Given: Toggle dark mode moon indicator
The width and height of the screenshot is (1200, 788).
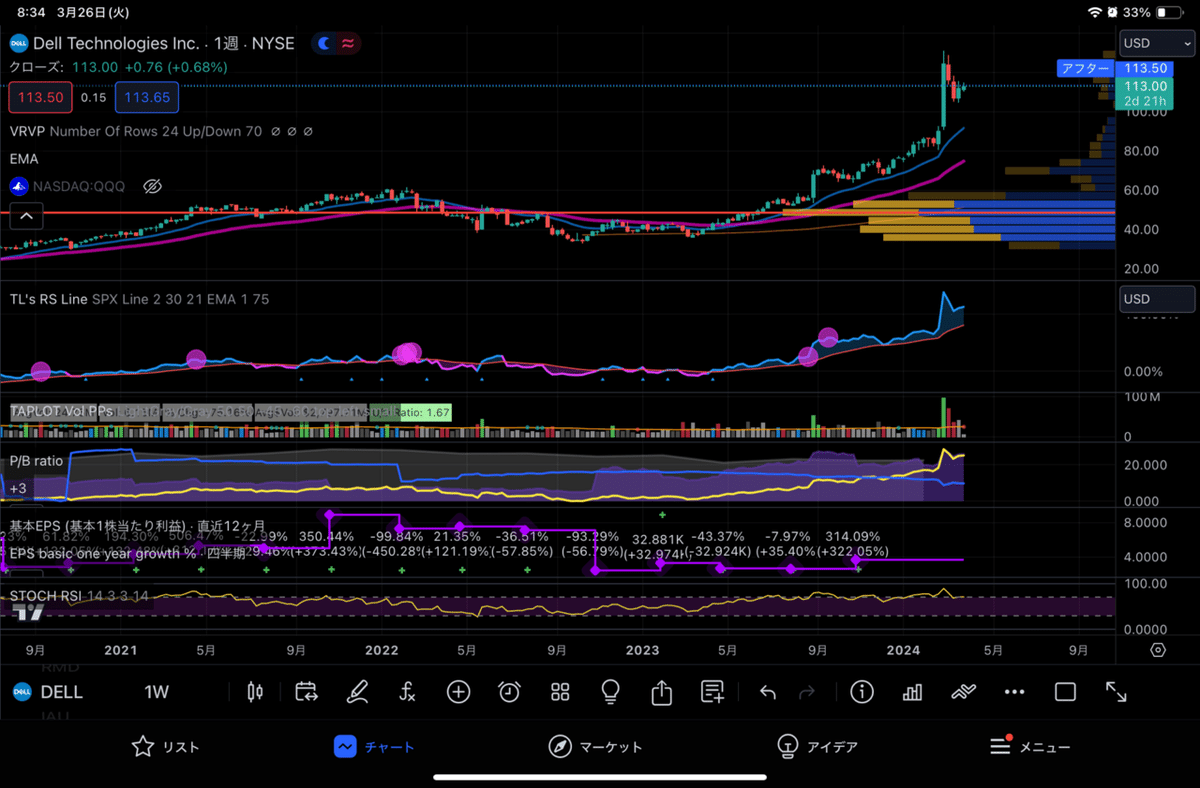Looking at the screenshot, I should [324, 43].
